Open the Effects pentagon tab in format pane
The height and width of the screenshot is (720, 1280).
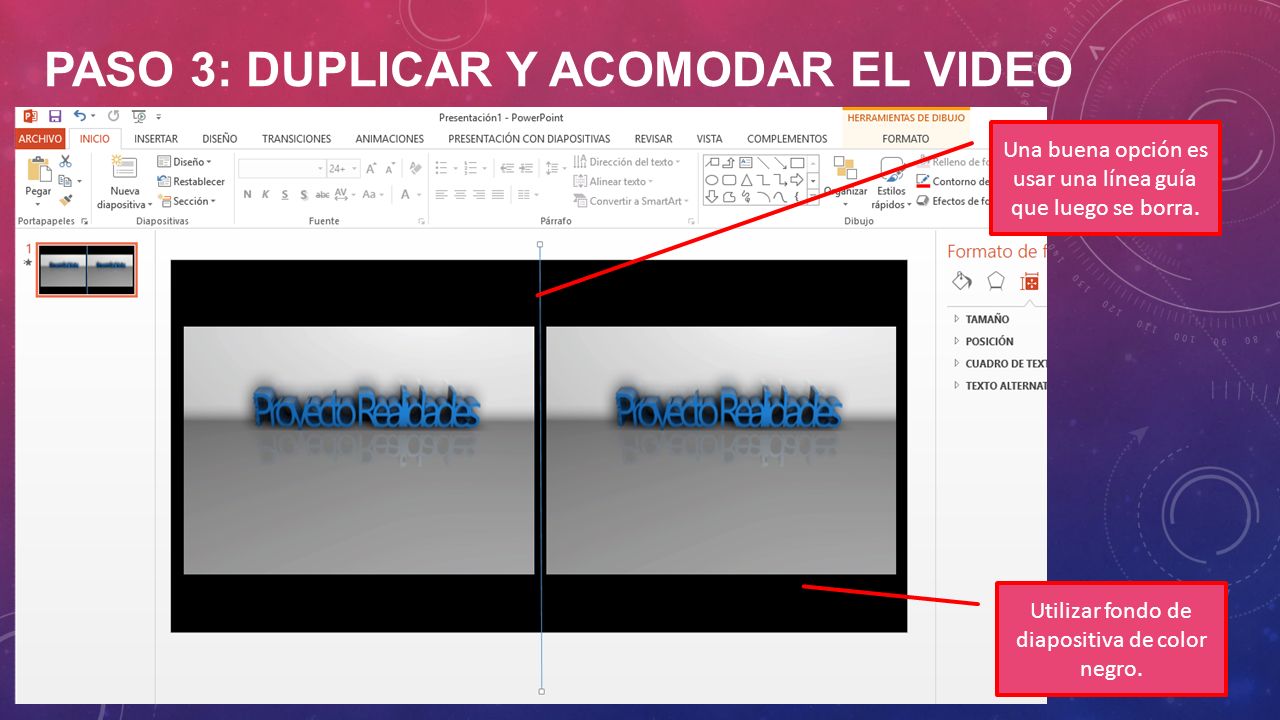coord(996,281)
